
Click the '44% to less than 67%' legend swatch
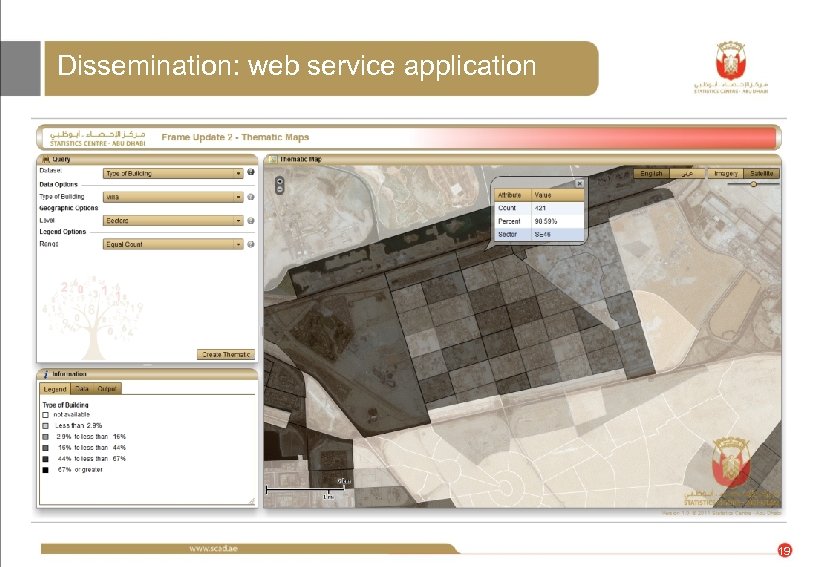[45, 459]
